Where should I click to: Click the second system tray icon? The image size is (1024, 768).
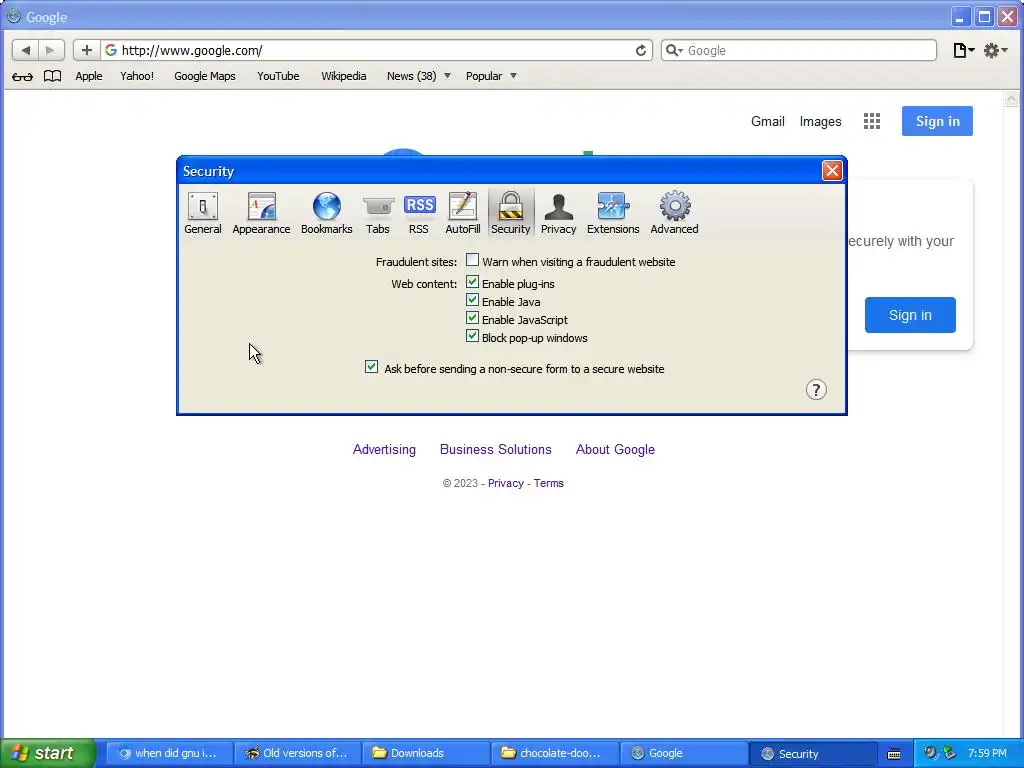click(x=950, y=753)
